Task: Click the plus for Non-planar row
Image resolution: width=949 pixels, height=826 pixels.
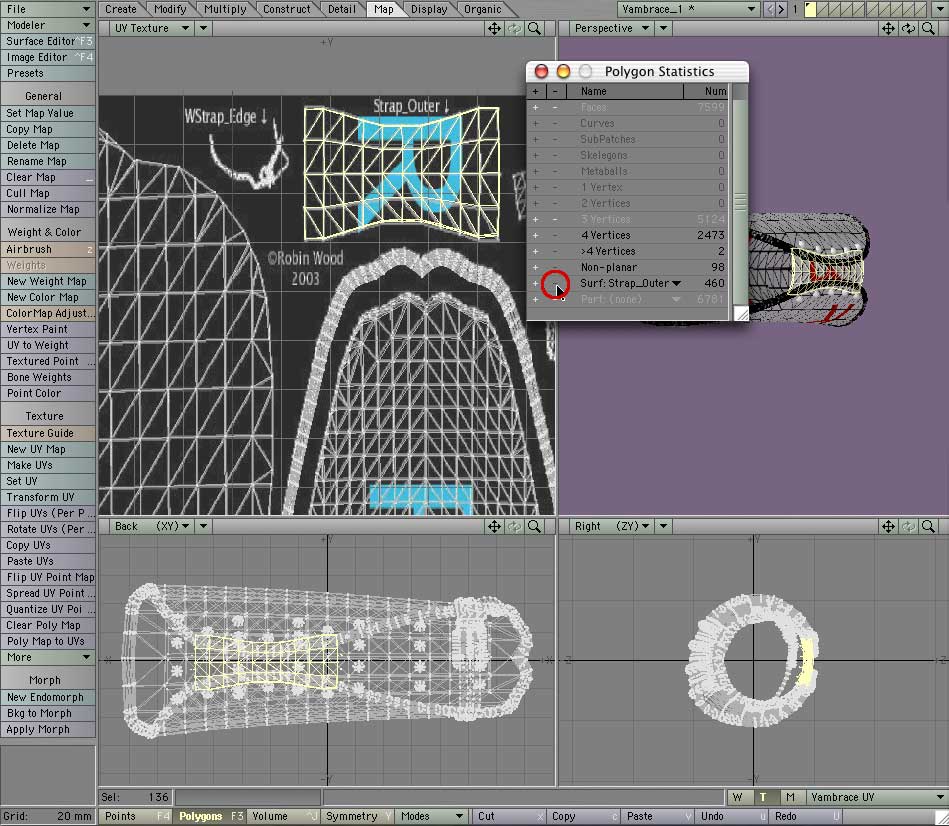Action: (x=535, y=267)
